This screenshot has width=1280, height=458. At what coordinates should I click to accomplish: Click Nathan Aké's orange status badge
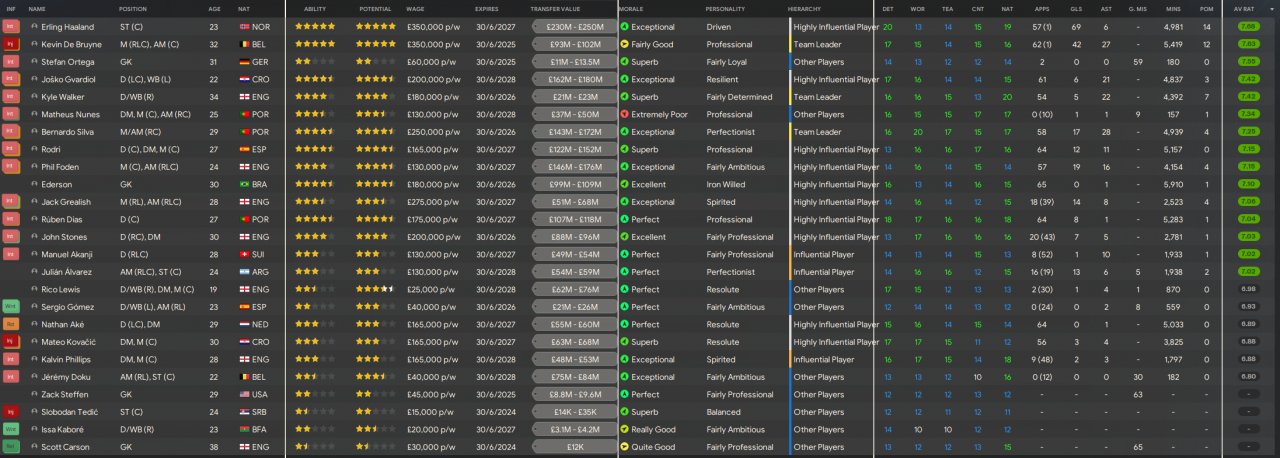pos(11,324)
